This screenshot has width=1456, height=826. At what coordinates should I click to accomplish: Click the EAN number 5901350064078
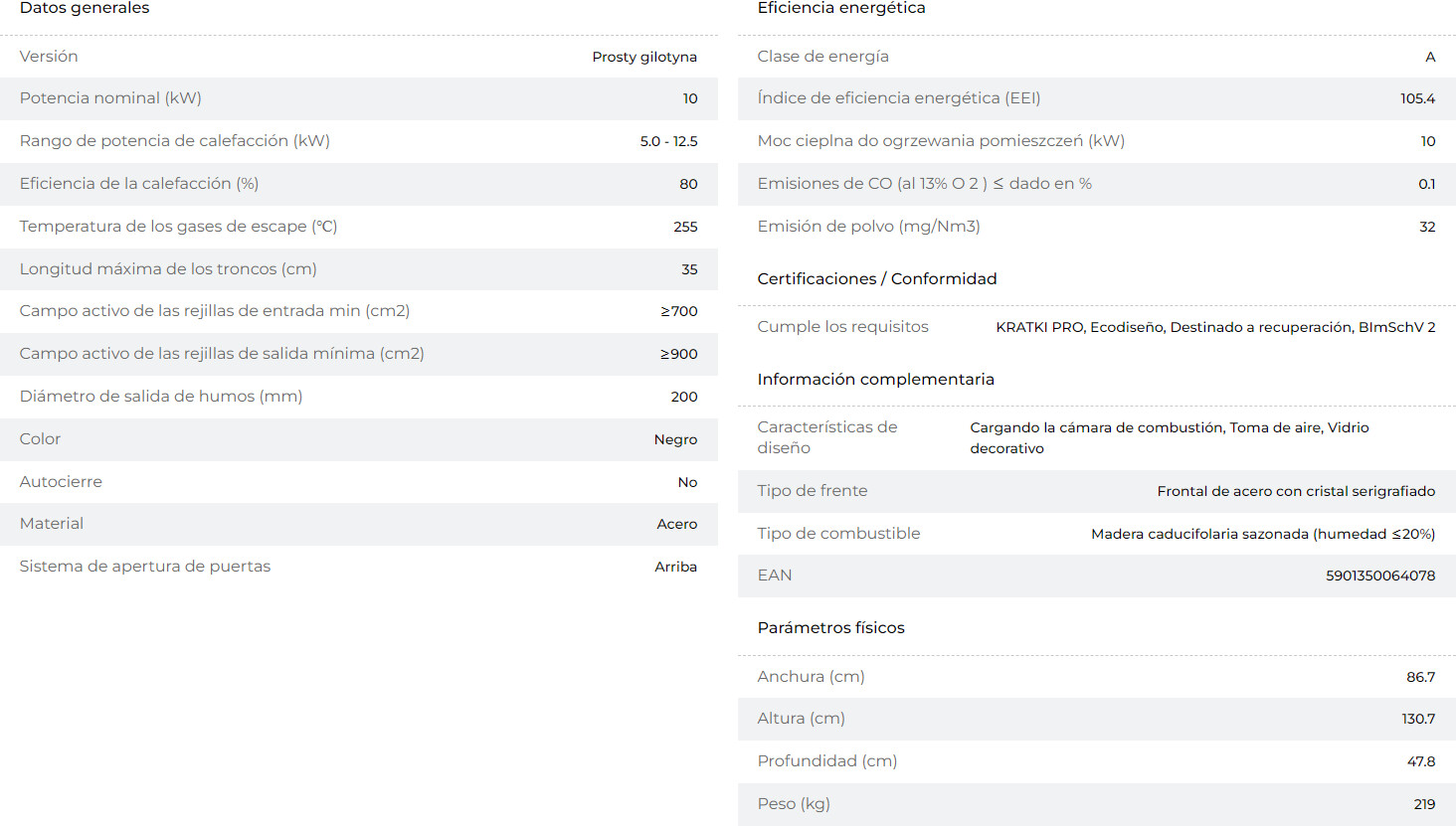[1380, 576]
